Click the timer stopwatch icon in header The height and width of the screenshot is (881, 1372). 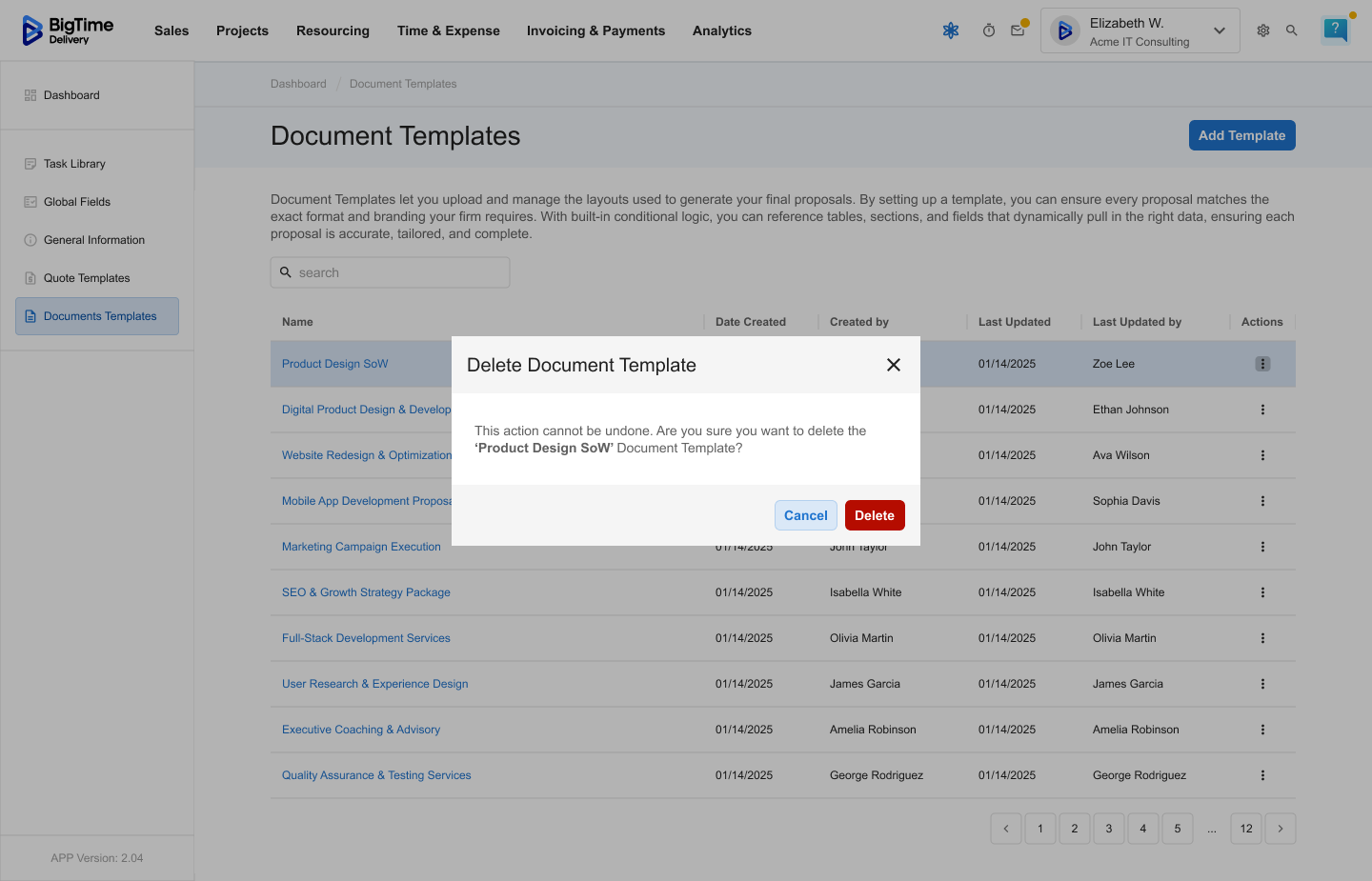(x=989, y=30)
